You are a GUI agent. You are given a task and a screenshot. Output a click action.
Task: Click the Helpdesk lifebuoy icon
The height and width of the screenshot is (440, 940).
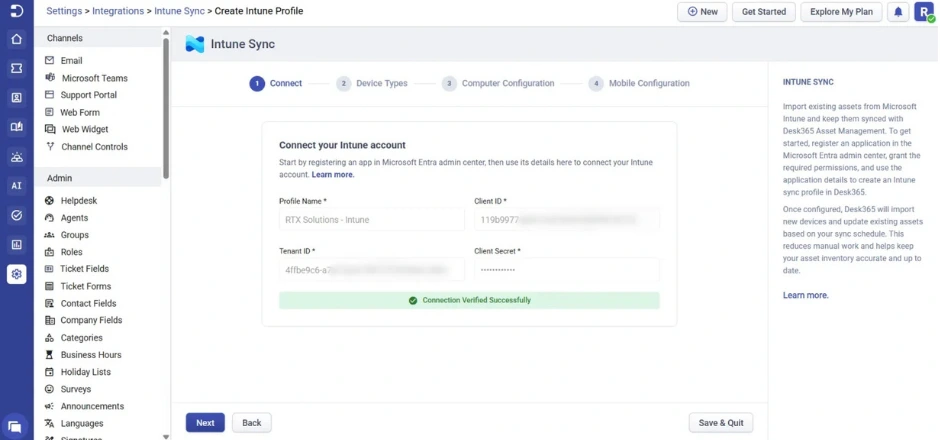coord(50,201)
